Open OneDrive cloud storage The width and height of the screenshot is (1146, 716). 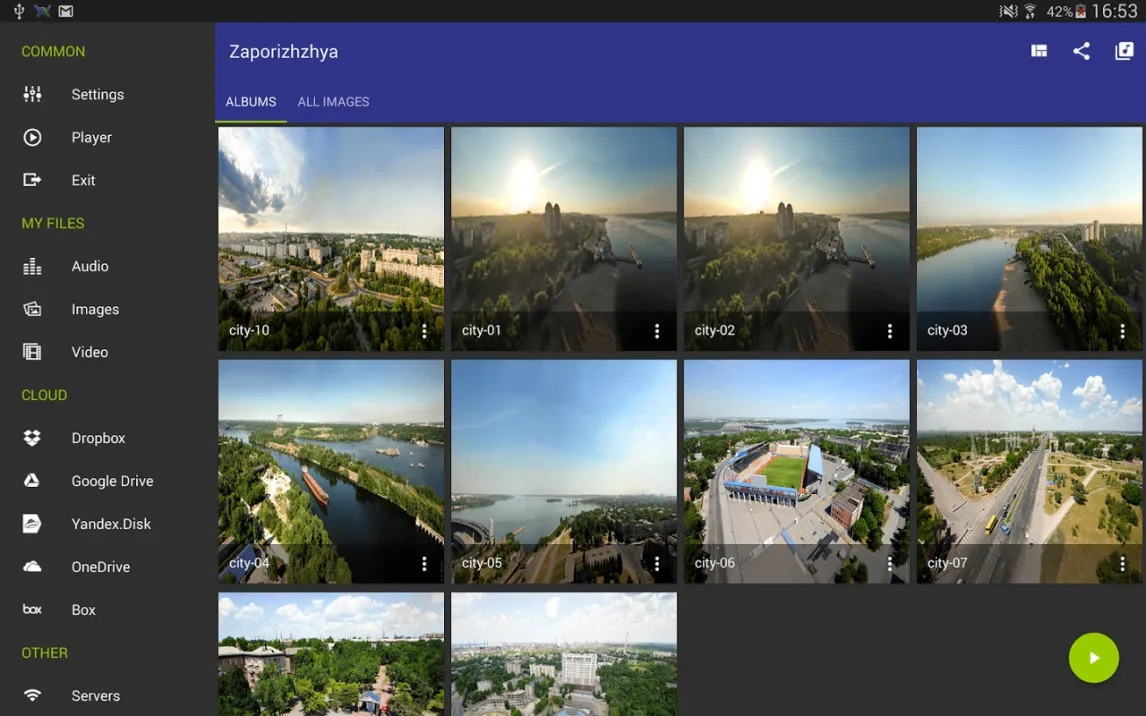pos(100,567)
